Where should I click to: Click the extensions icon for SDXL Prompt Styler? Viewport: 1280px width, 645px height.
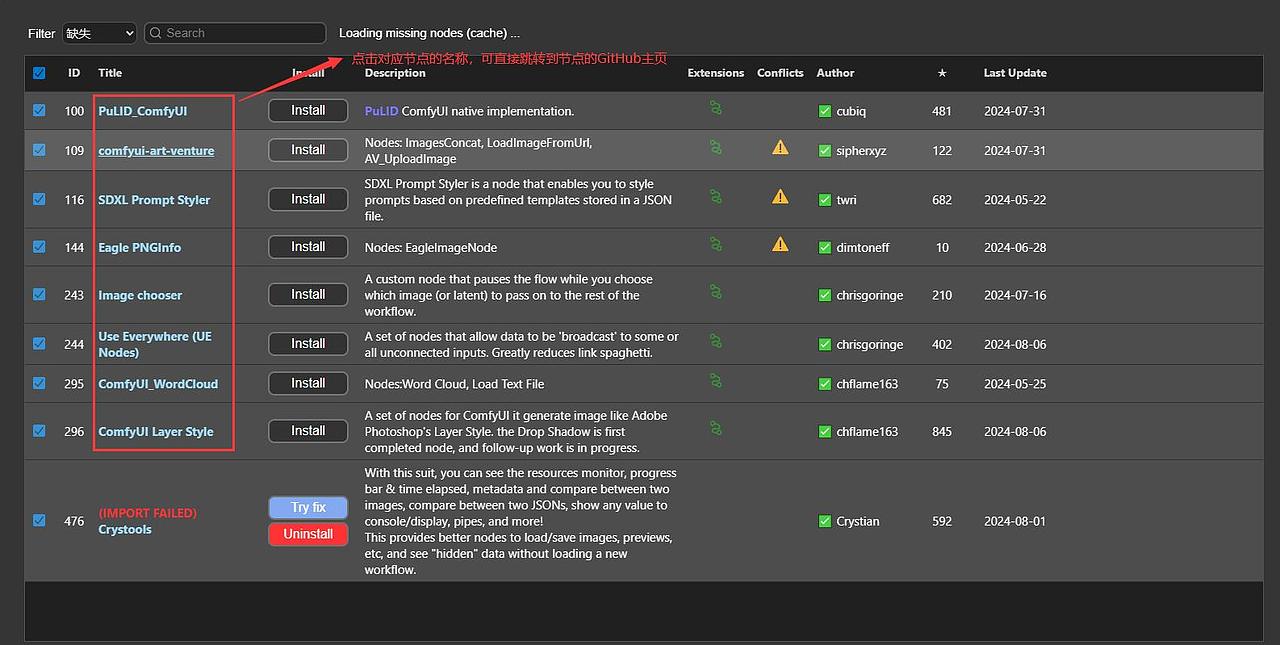pyautogui.click(x=716, y=197)
